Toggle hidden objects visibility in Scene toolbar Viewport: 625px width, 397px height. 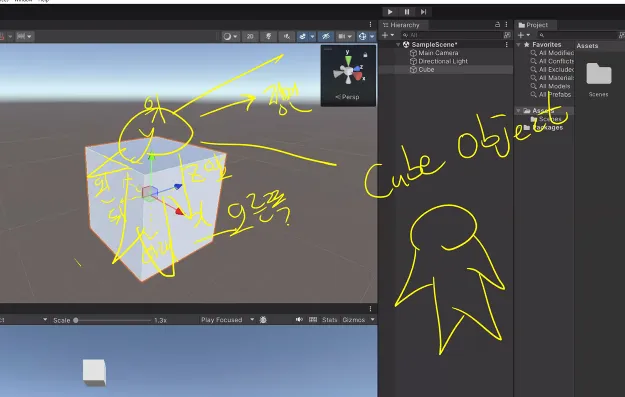pos(326,36)
